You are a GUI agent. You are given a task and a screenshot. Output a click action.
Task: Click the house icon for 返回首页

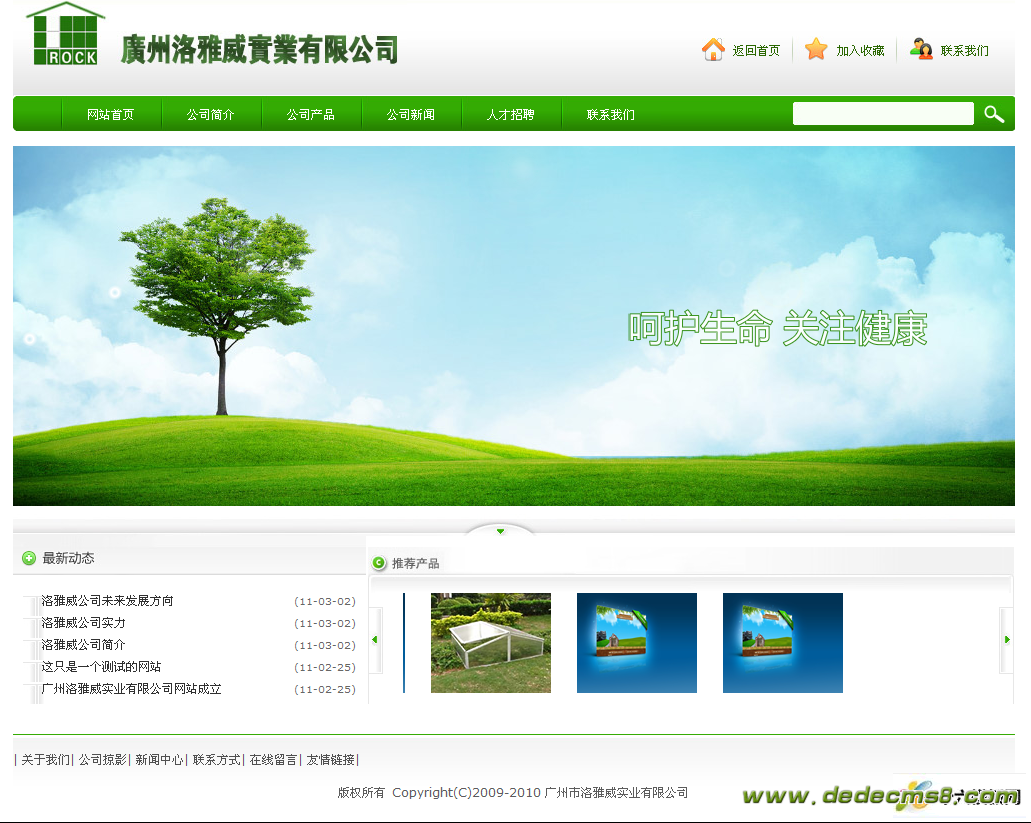tap(713, 50)
